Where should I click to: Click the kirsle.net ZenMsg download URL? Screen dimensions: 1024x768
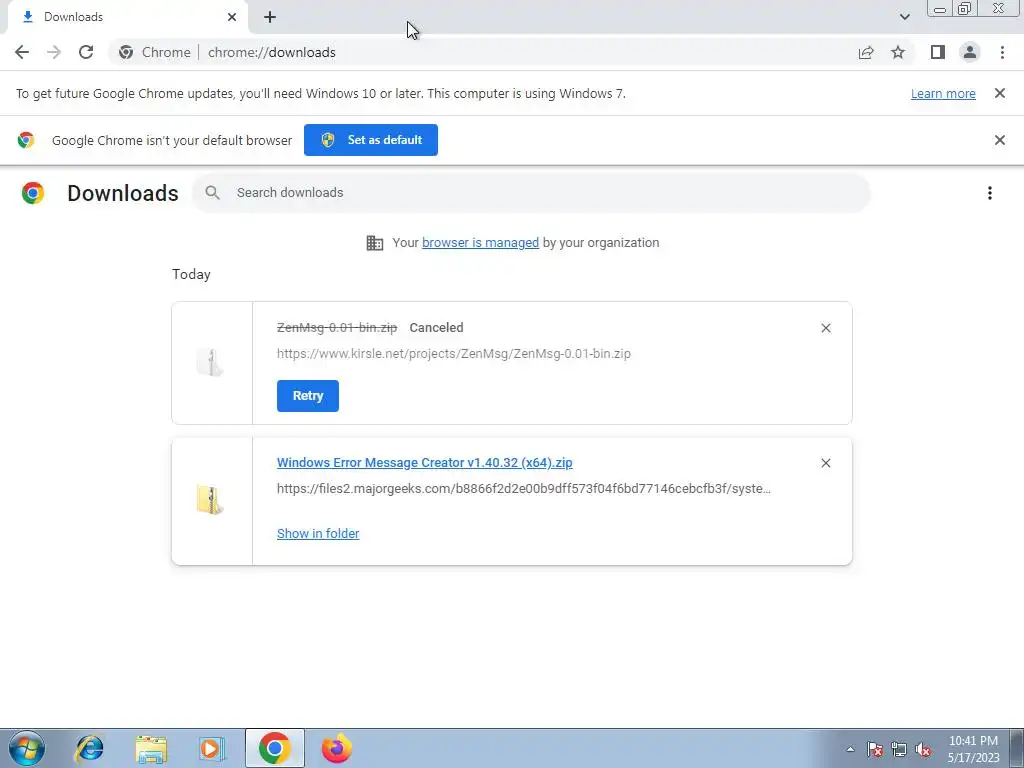click(x=453, y=354)
